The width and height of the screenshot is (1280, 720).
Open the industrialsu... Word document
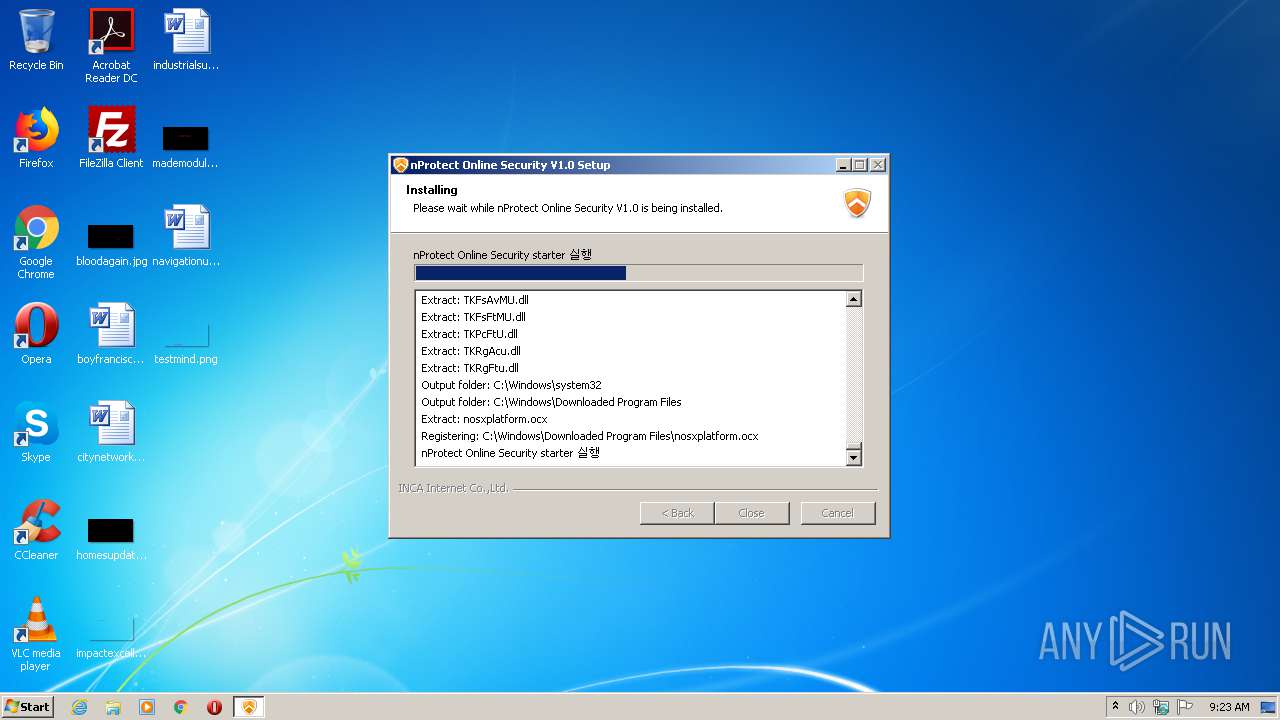coord(186,40)
